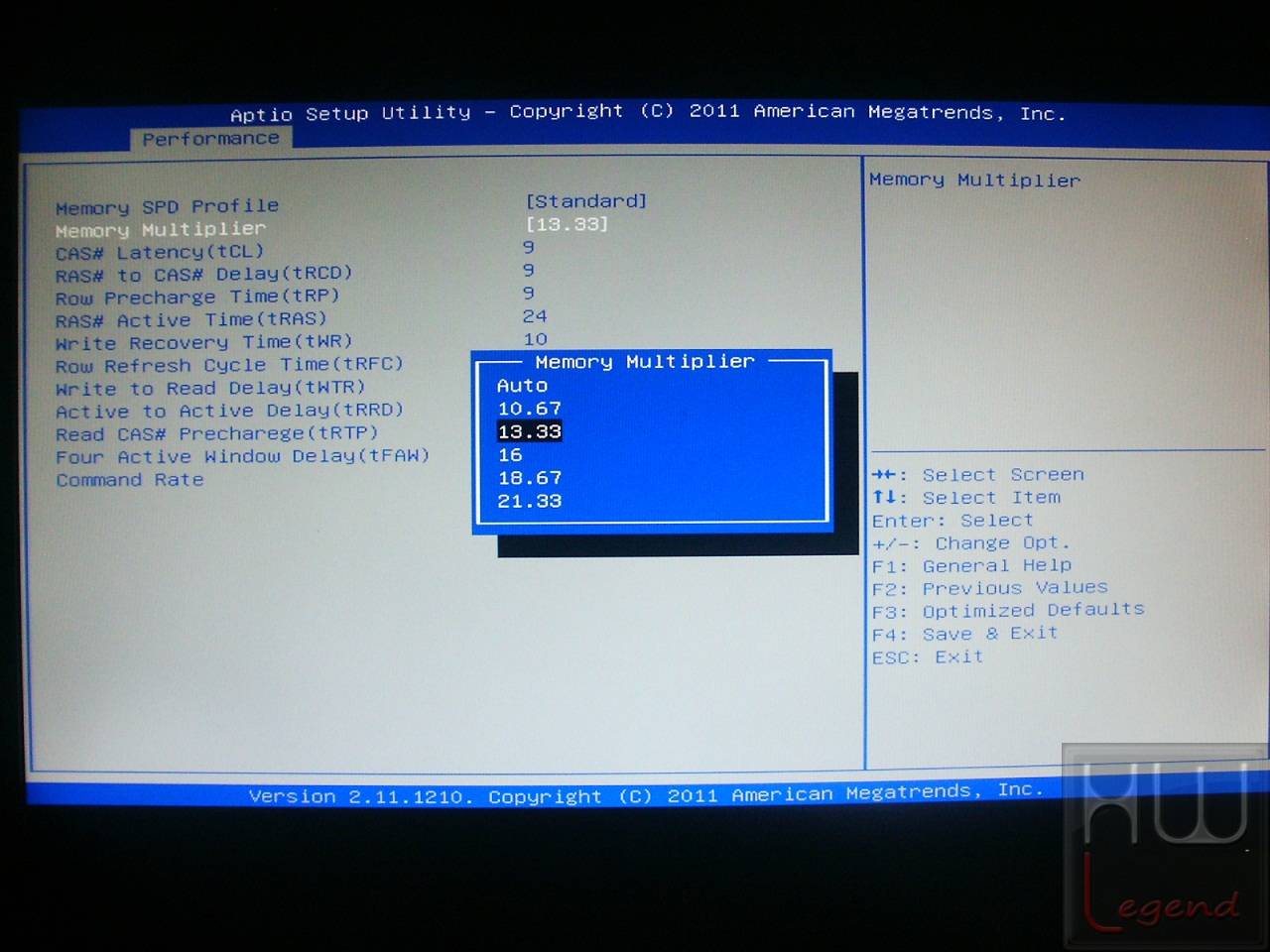Select Write to Read Delay(tWTR) row
Image resolution: width=1270 pixels, height=952 pixels.
[x=210, y=388]
